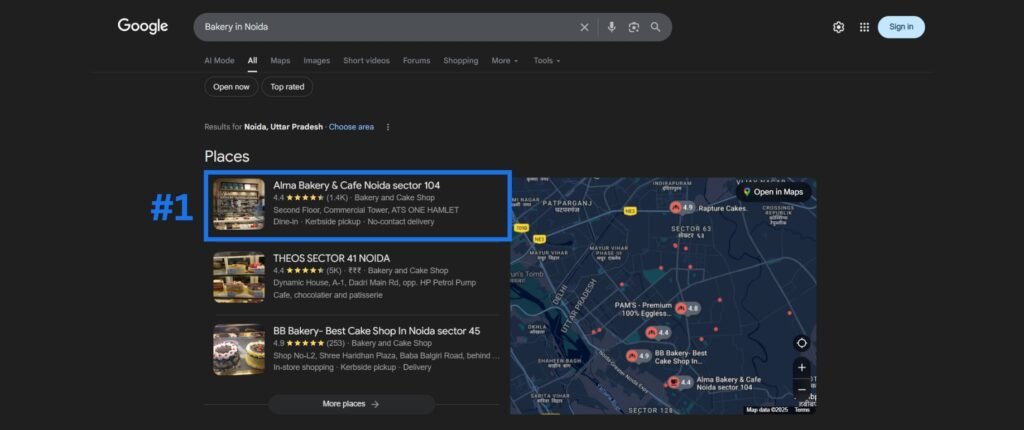This screenshot has height=430, width=1024.
Task: Re-center map with location target icon
Action: tap(801, 343)
